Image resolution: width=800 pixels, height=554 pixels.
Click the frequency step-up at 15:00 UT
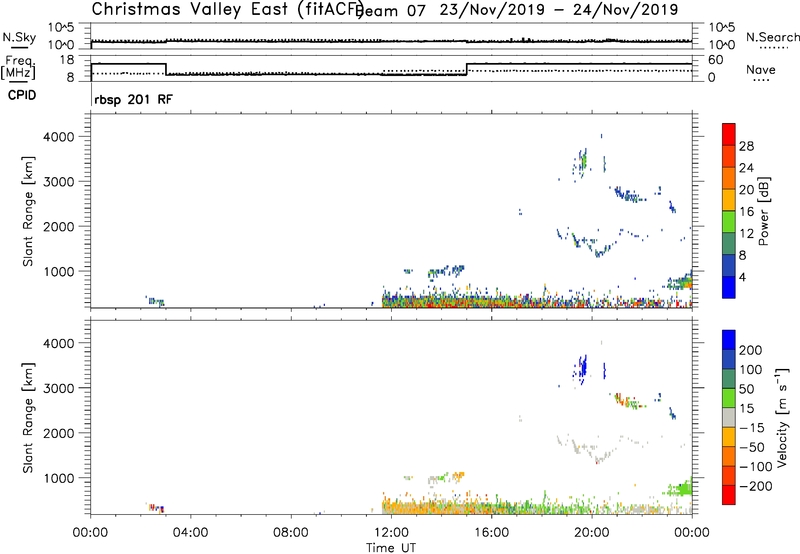click(x=467, y=69)
